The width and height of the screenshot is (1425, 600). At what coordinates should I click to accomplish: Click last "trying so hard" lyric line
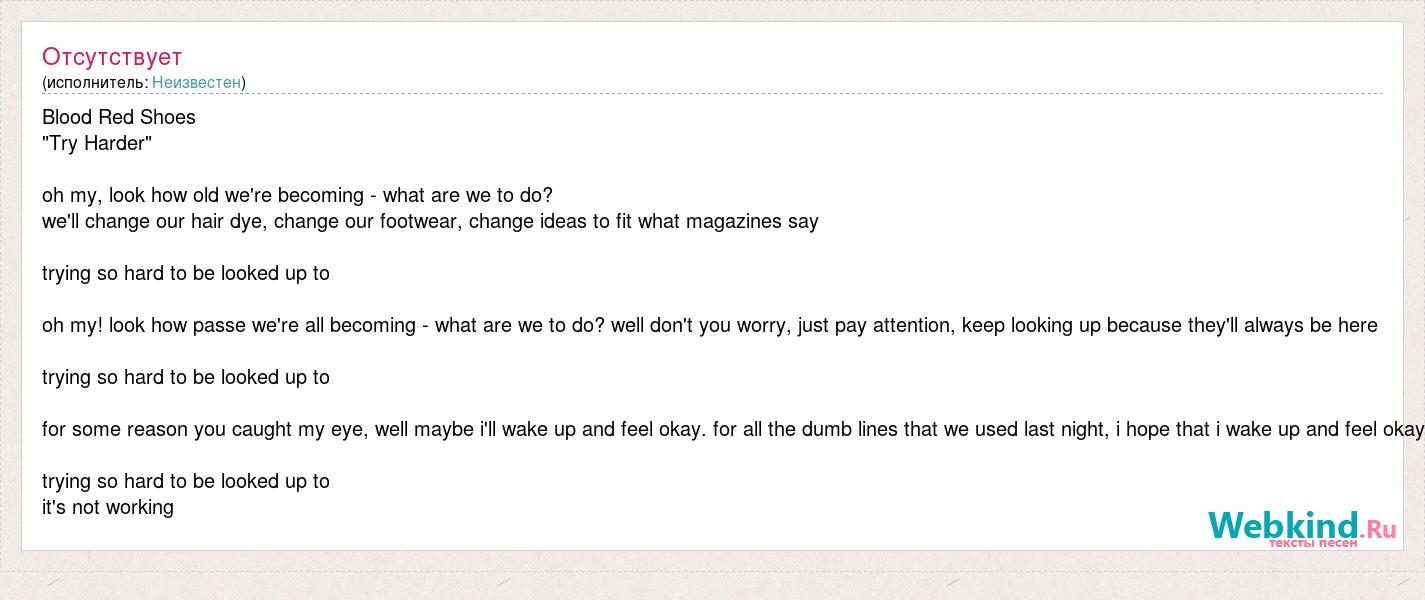[x=186, y=481]
